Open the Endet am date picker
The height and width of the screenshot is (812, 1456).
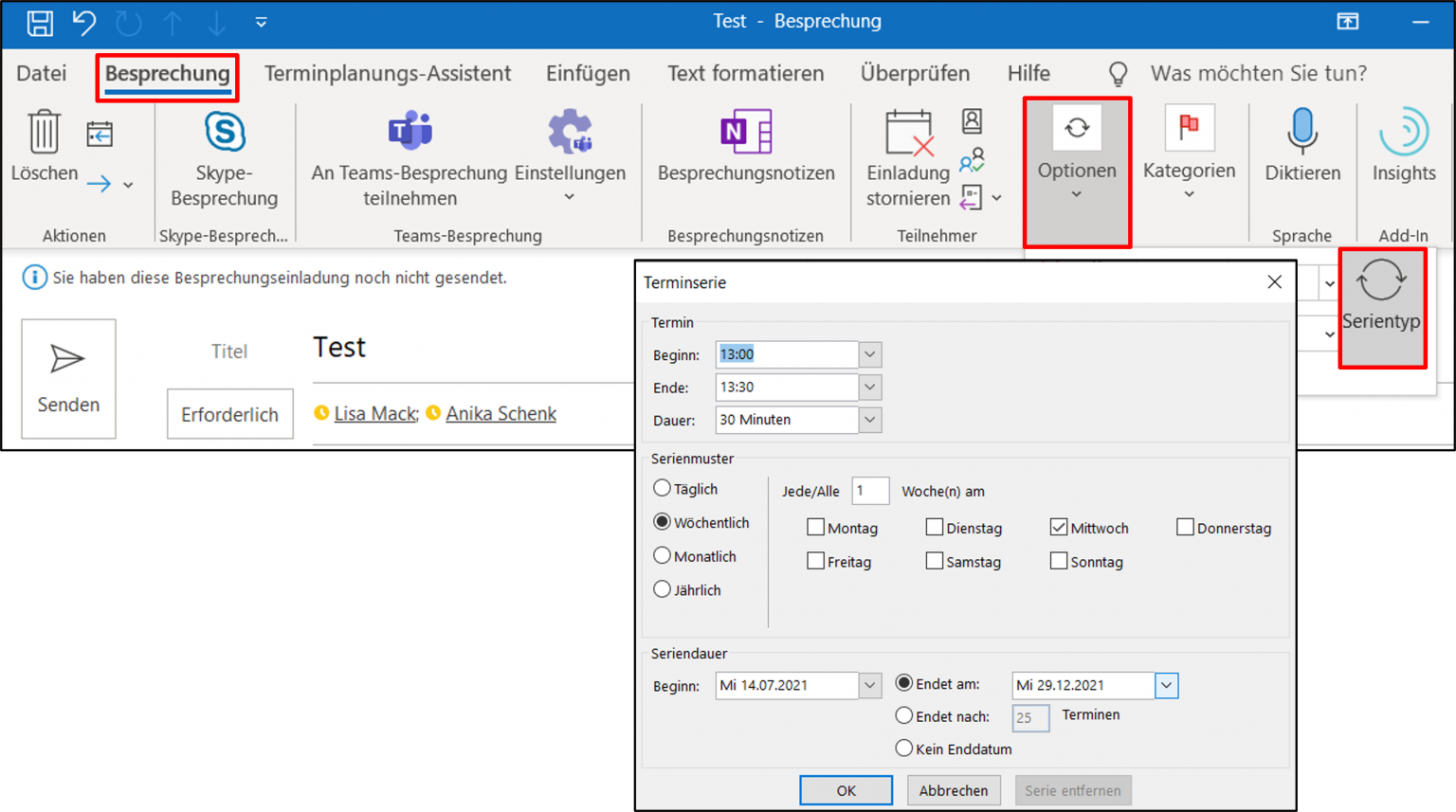pyautogui.click(x=1166, y=685)
